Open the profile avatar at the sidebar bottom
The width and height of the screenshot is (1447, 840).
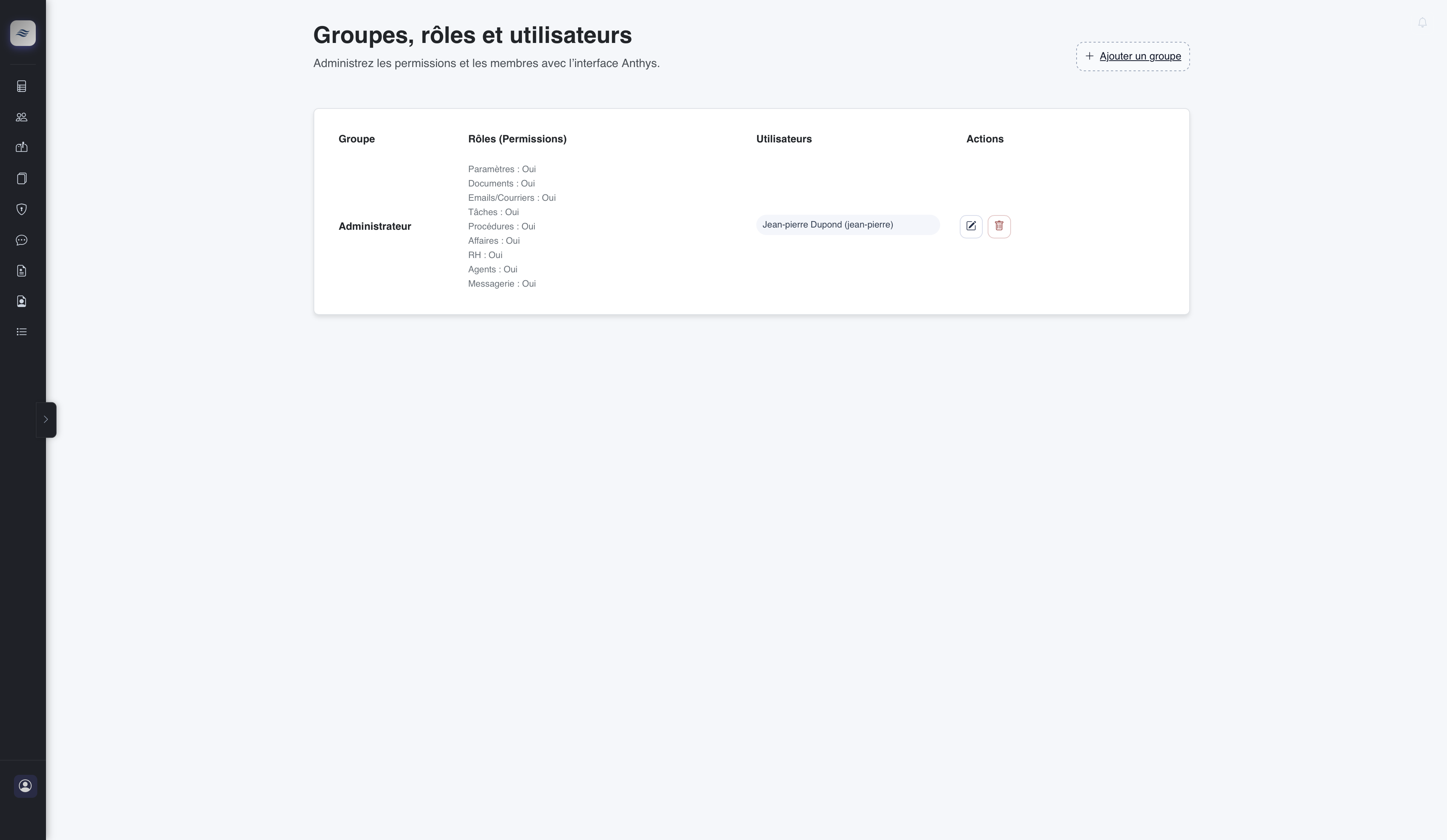[x=25, y=786]
